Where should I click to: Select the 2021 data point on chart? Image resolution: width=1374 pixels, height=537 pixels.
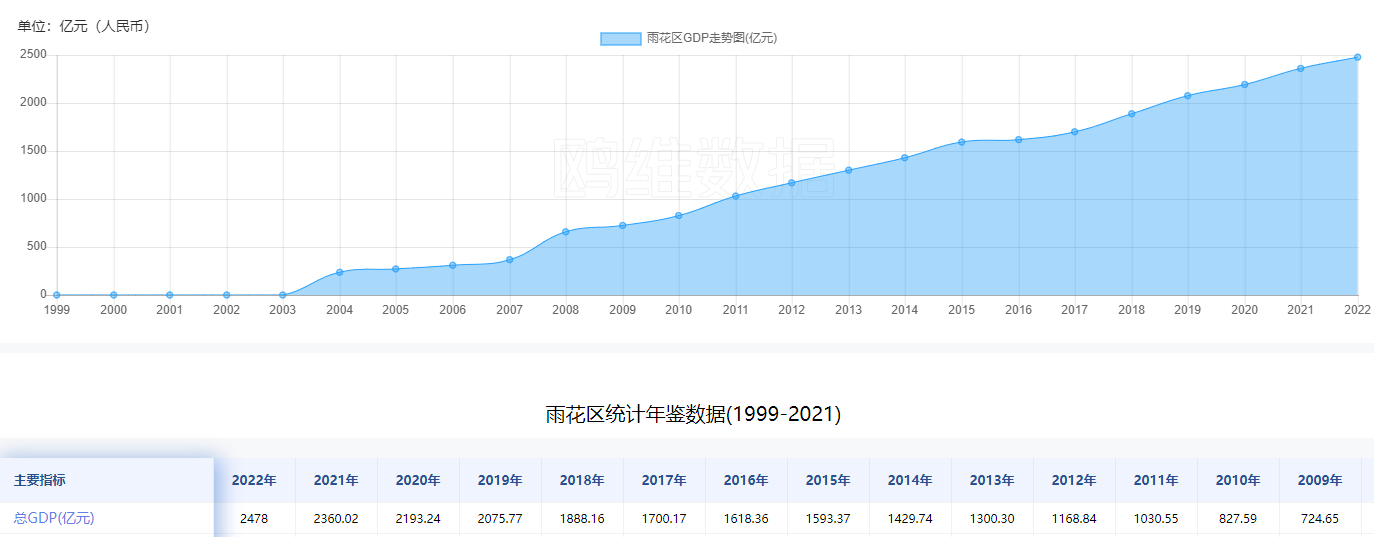tap(1301, 68)
